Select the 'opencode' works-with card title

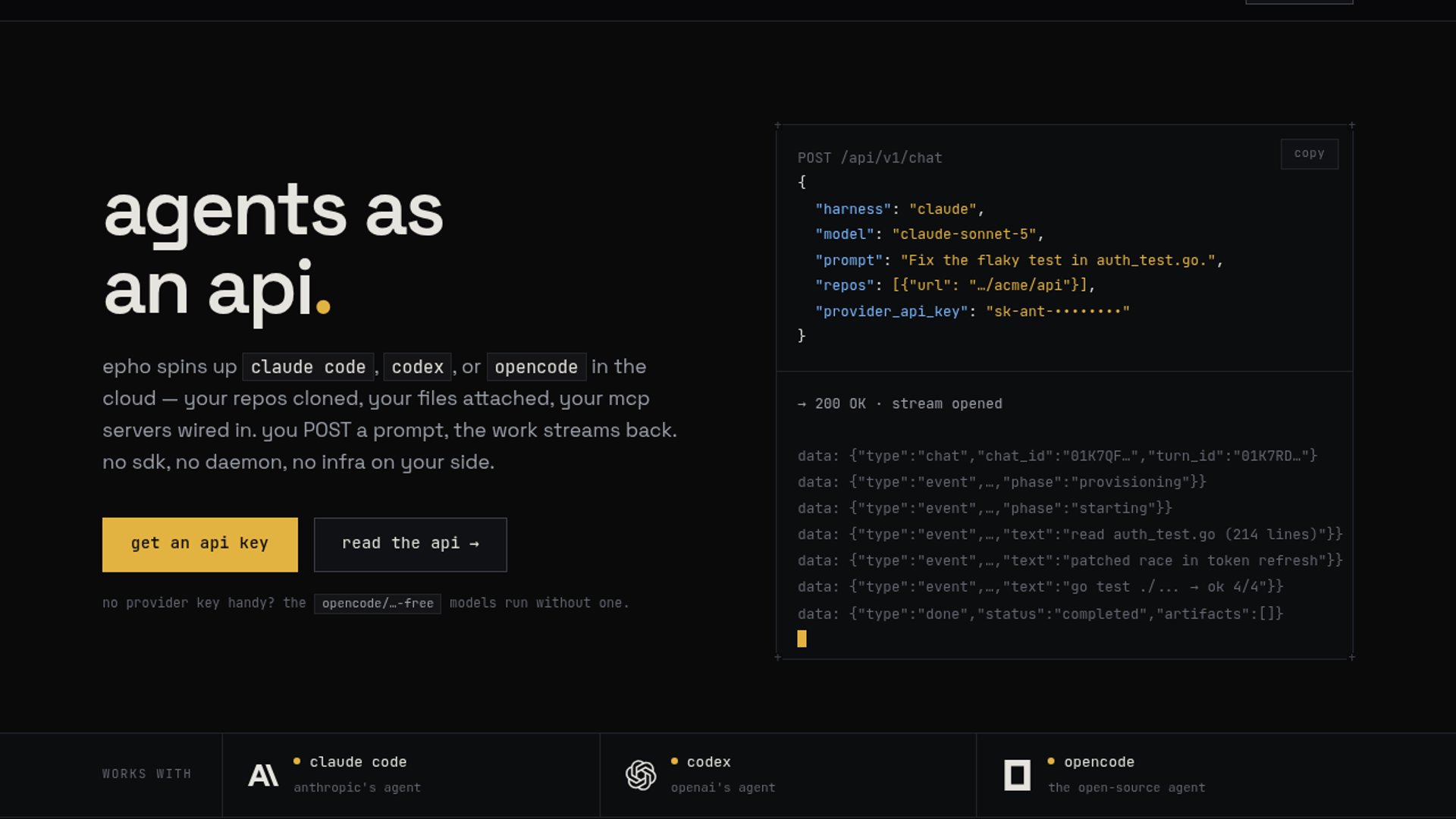[x=1099, y=762]
